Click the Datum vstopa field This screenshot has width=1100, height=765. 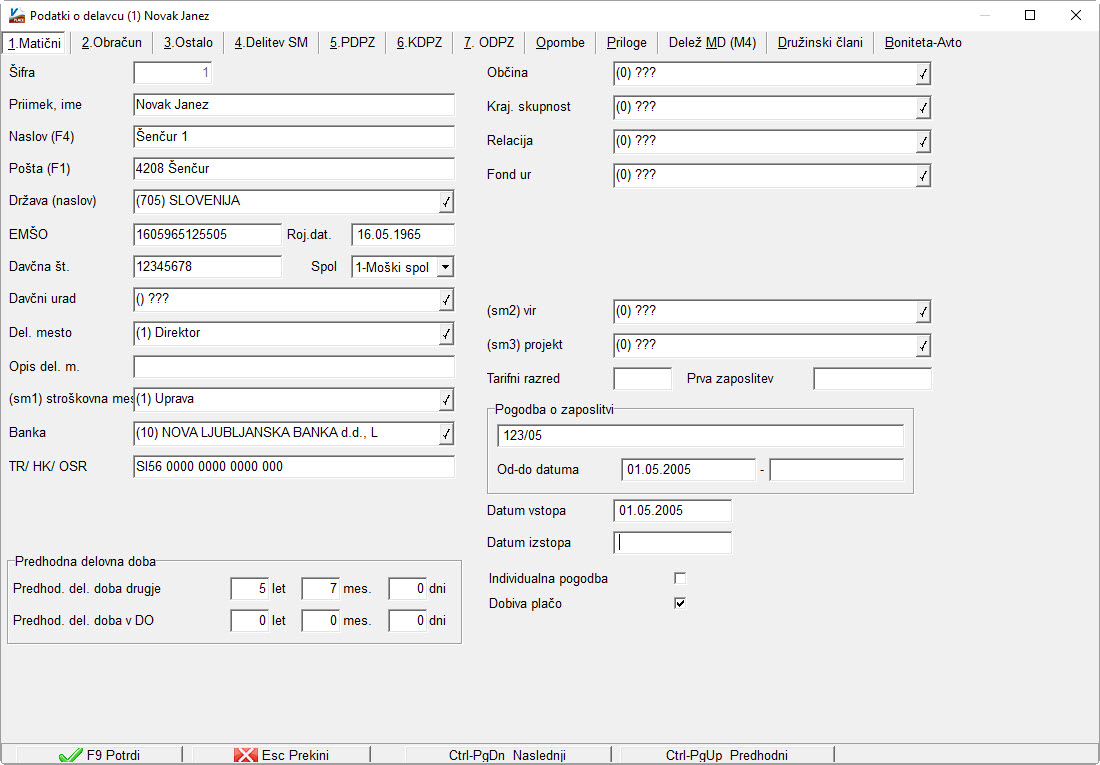click(672, 511)
